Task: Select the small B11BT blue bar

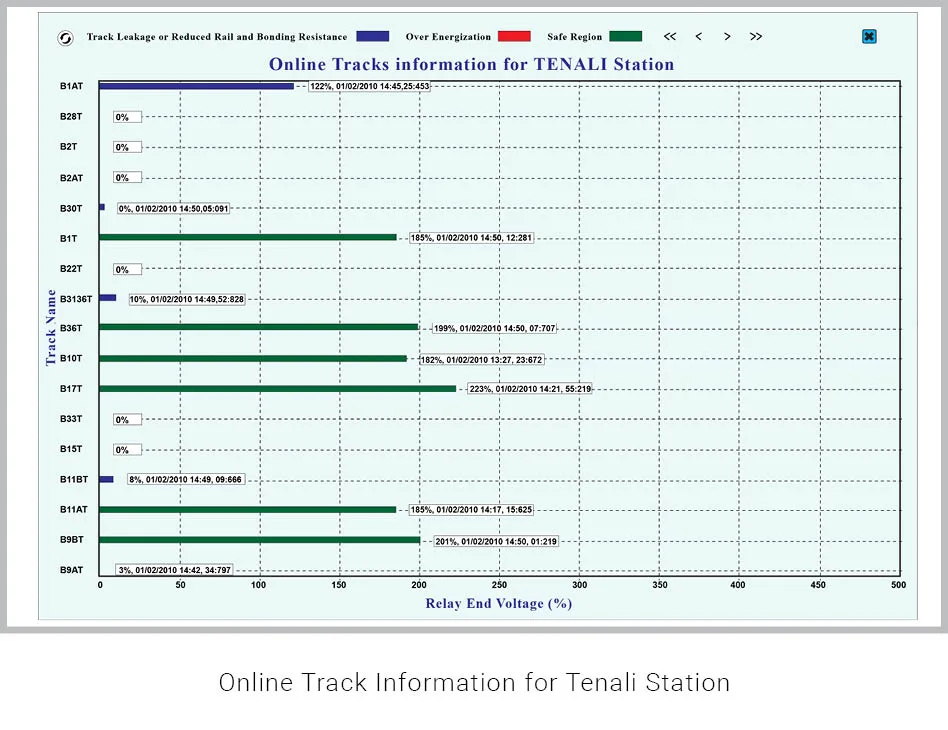Action: click(x=106, y=479)
